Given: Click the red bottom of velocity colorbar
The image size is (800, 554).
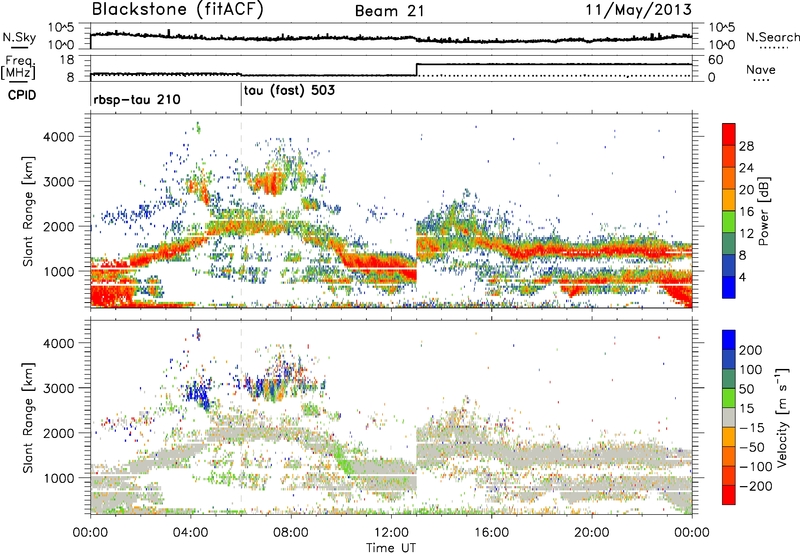Looking at the screenshot, I should click(x=729, y=495).
